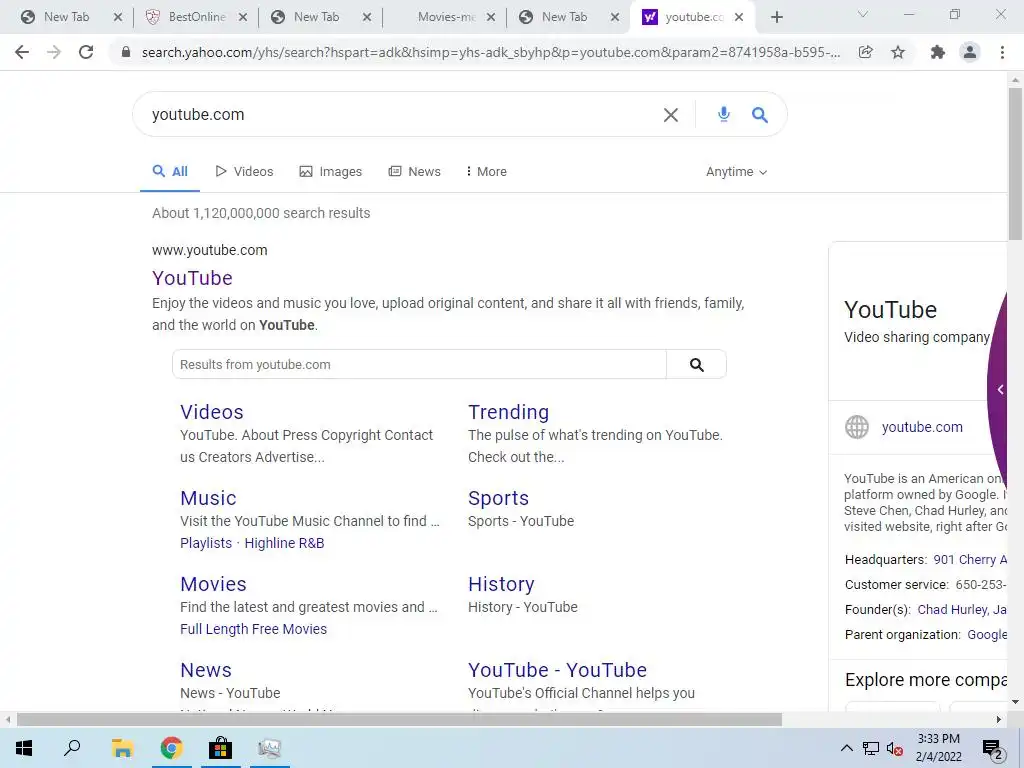Viewport: 1024px width, 768px height.
Task: Submit search with blue magnifier icon
Action: pyautogui.click(x=760, y=115)
